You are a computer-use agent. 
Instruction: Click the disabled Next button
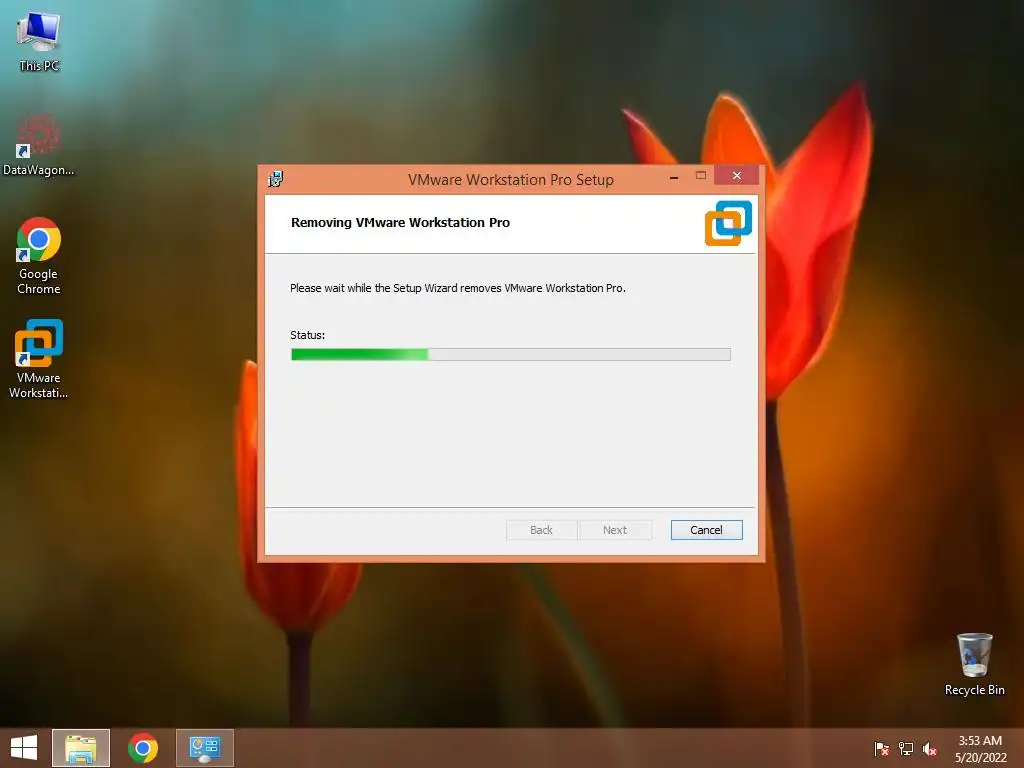(x=615, y=530)
